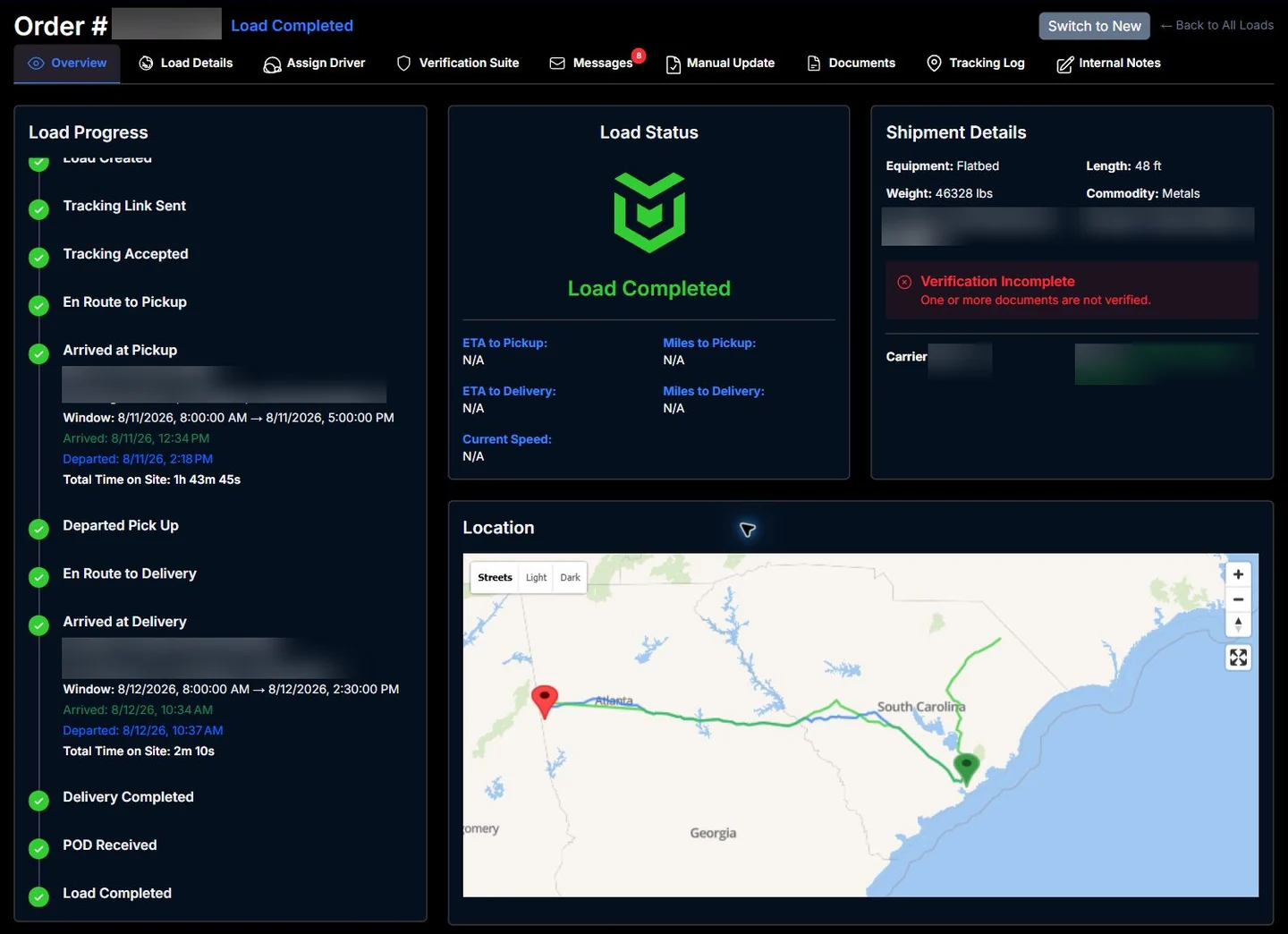Click the Arrived 8/11/26, 12:34 PM timestamp

click(x=136, y=438)
